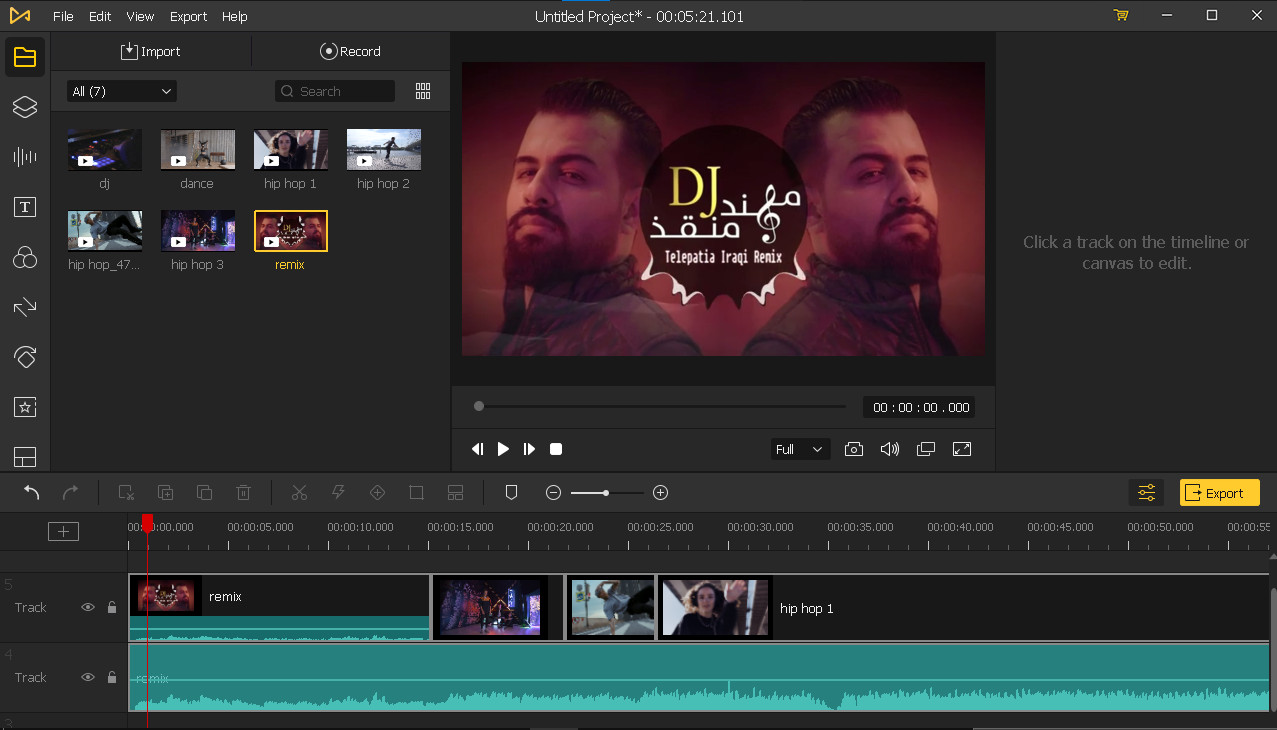
Task: Open the All (7) media filter dropdown
Action: click(x=120, y=90)
